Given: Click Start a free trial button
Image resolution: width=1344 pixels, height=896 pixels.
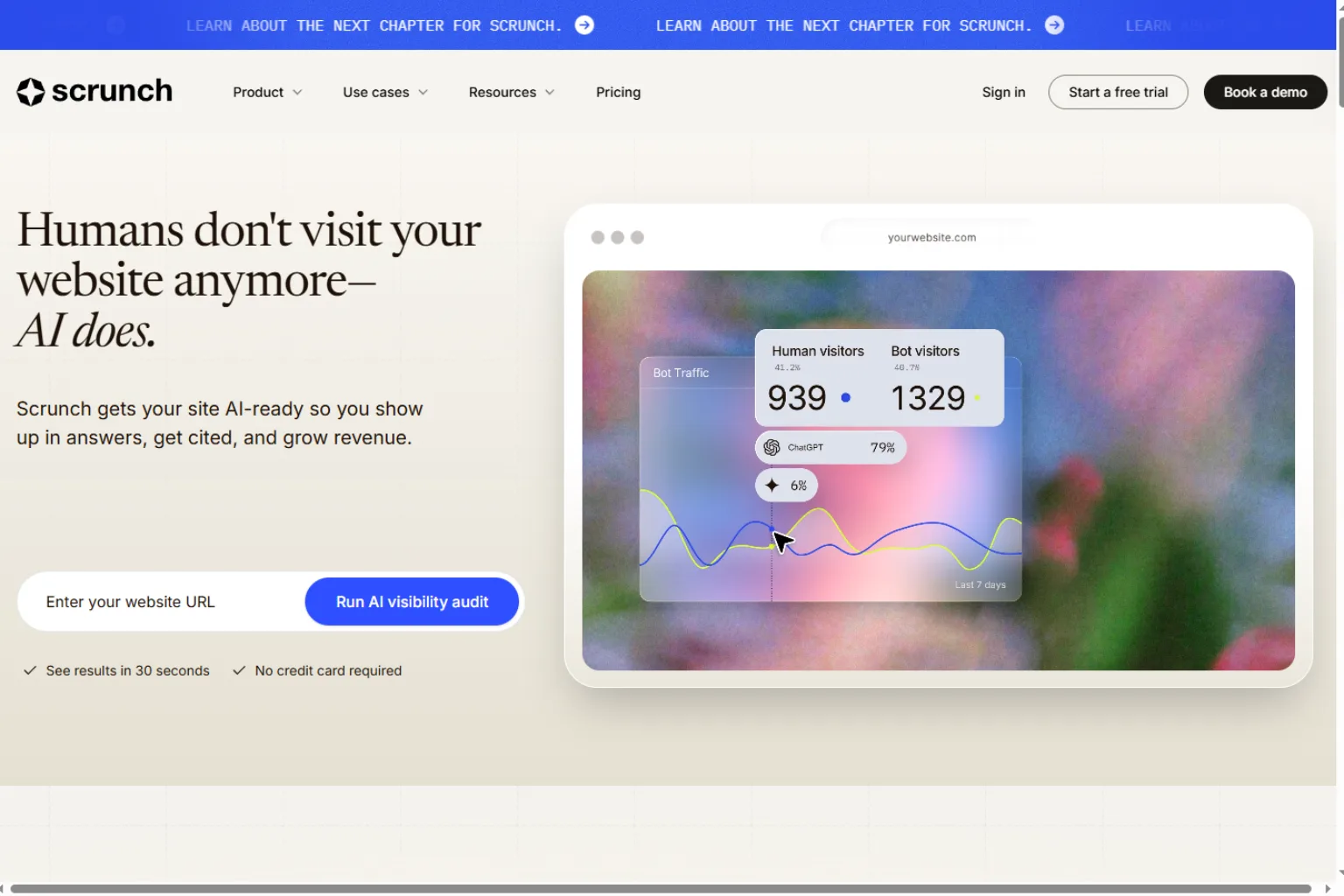Looking at the screenshot, I should 1117,92.
